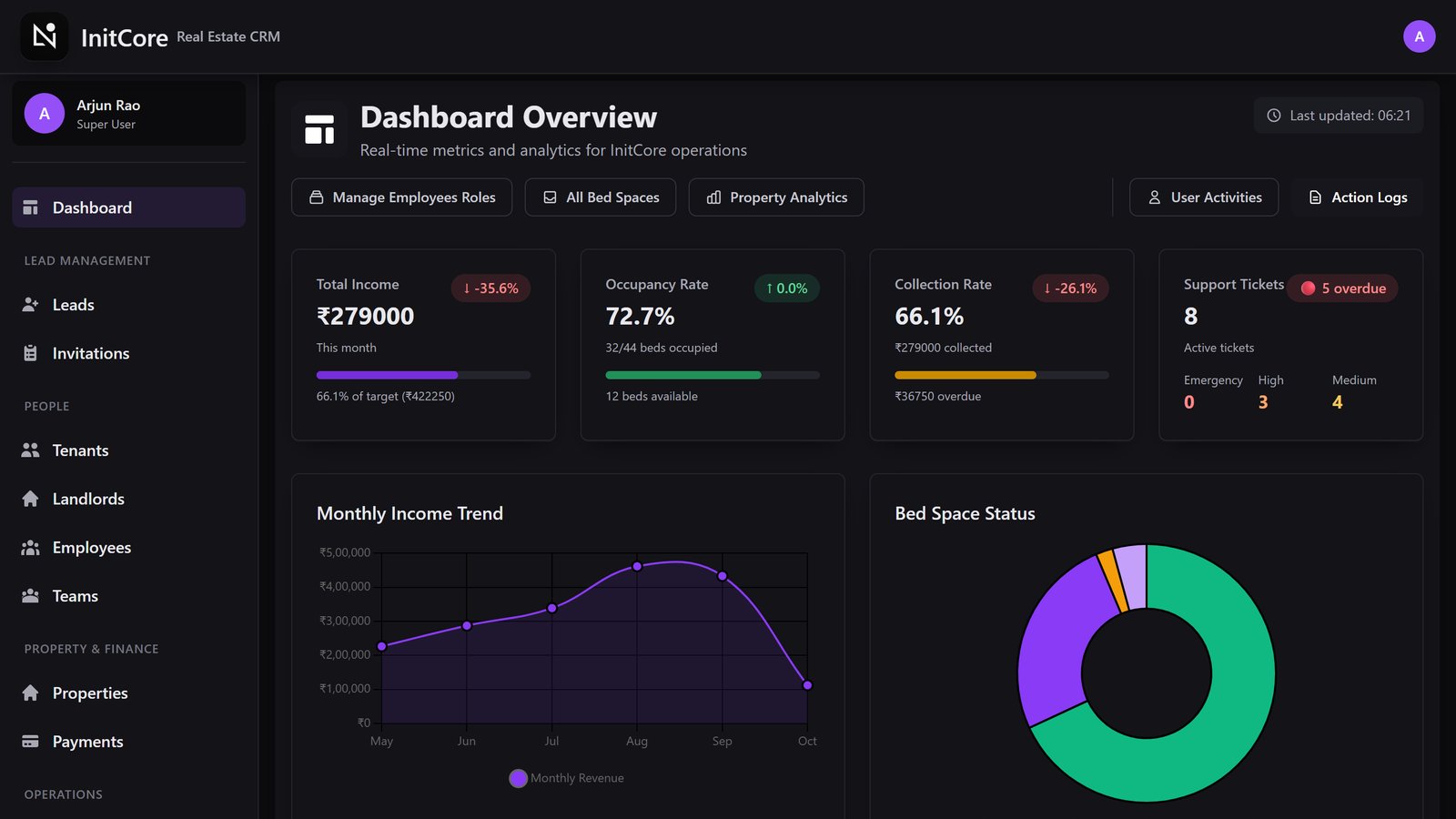Open Property Analytics

click(776, 197)
